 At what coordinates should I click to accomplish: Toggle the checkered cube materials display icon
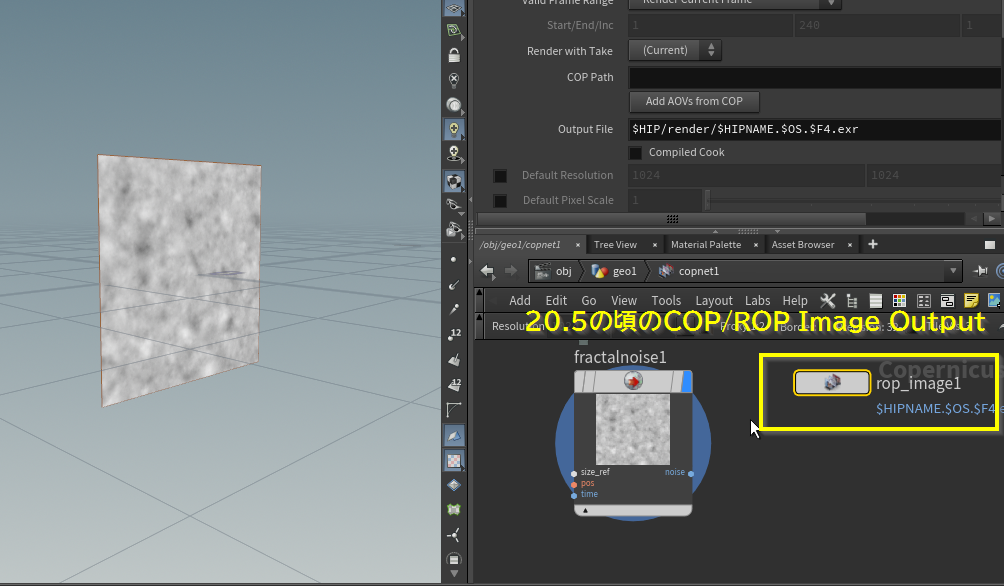[x=454, y=182]
